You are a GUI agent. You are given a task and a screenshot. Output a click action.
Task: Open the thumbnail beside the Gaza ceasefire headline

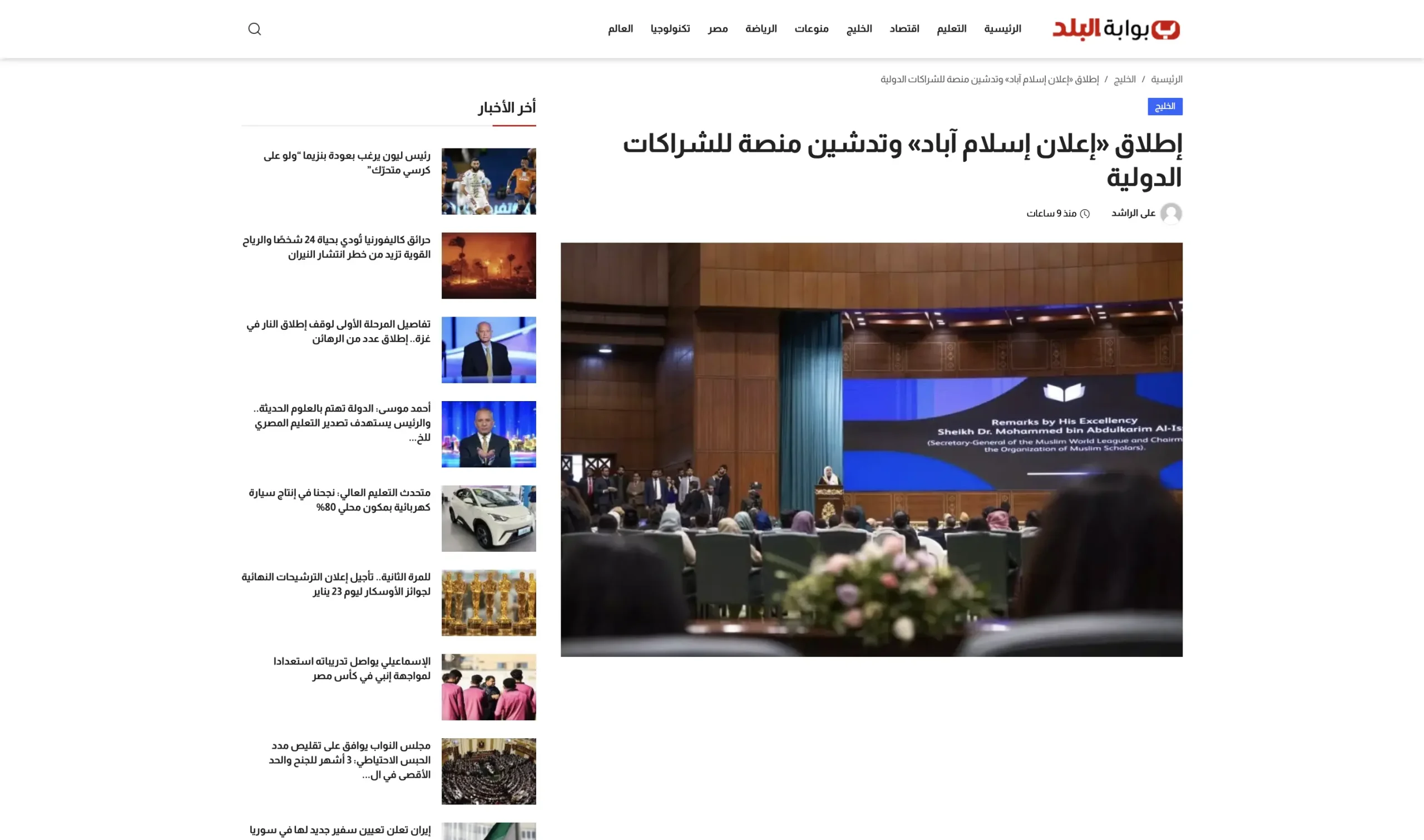point(488,350)
